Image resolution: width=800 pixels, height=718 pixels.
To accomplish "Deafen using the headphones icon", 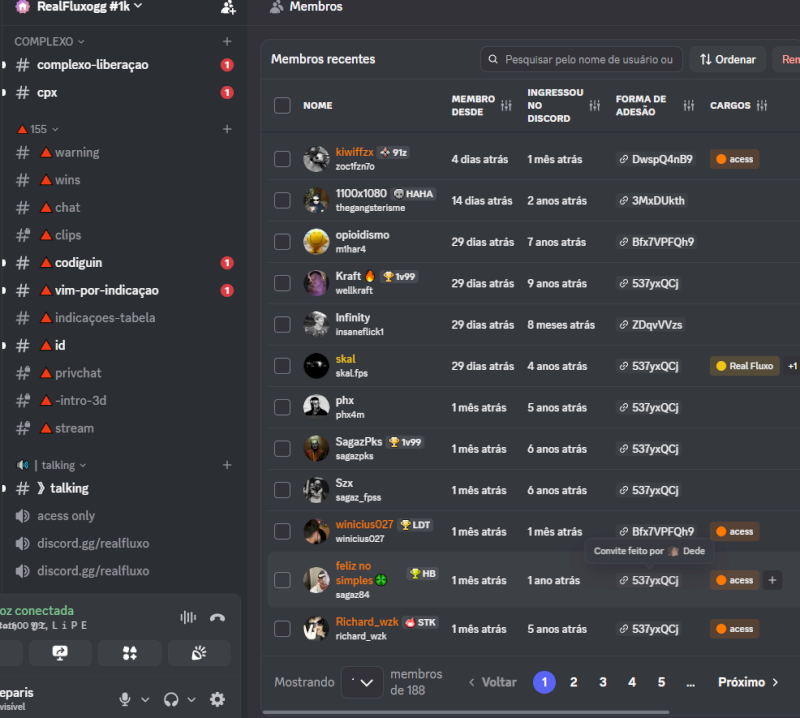I will pyautogui.click(x=171, y=699).
